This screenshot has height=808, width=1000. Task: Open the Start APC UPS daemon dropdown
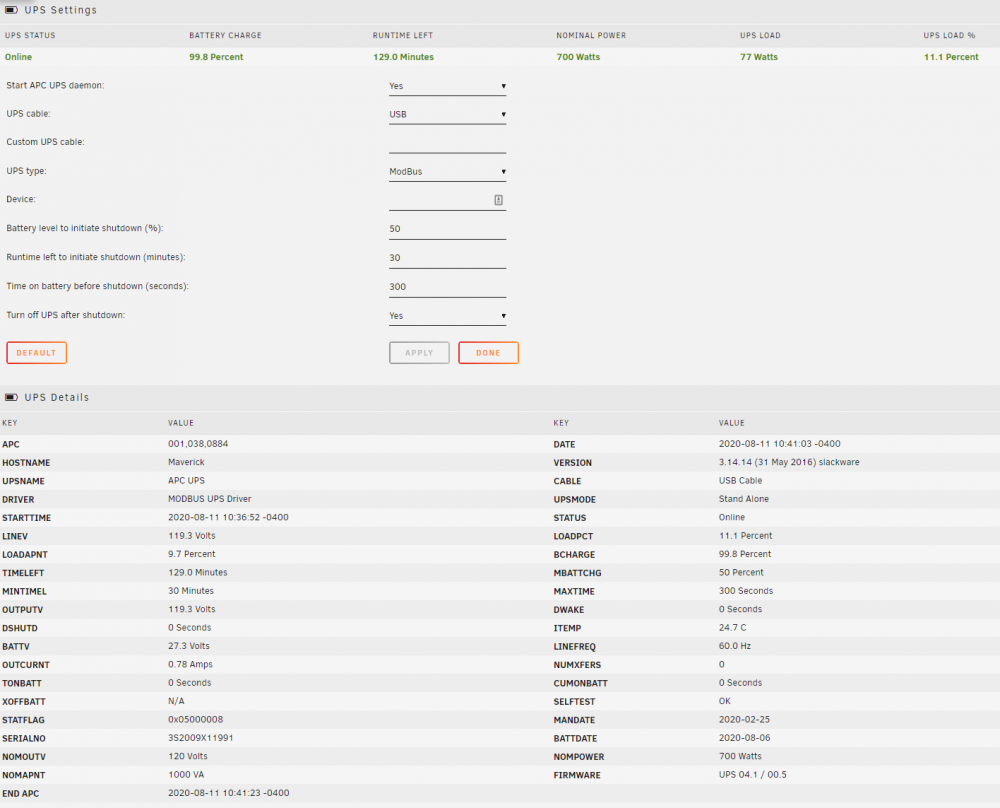click(x=447, y=86)
